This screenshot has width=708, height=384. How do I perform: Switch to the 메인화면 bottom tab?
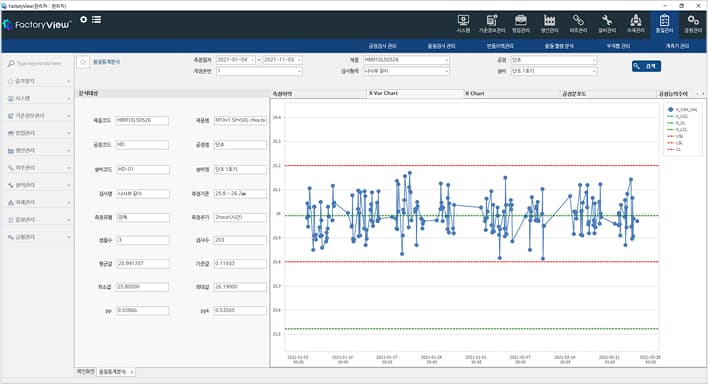(85, 371)
